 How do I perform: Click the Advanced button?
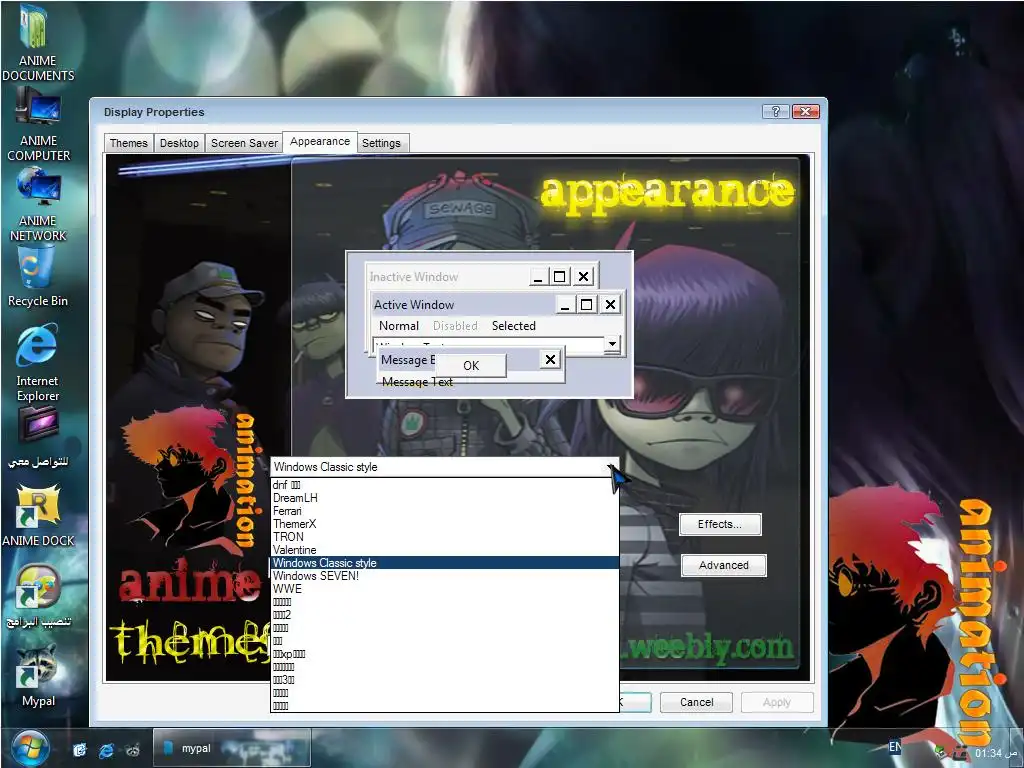(x=724, y=566)
